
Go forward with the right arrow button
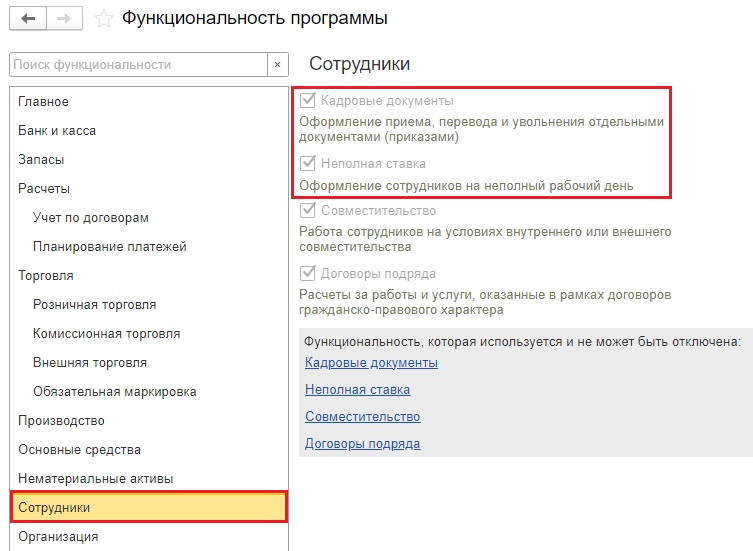point(64,19)
